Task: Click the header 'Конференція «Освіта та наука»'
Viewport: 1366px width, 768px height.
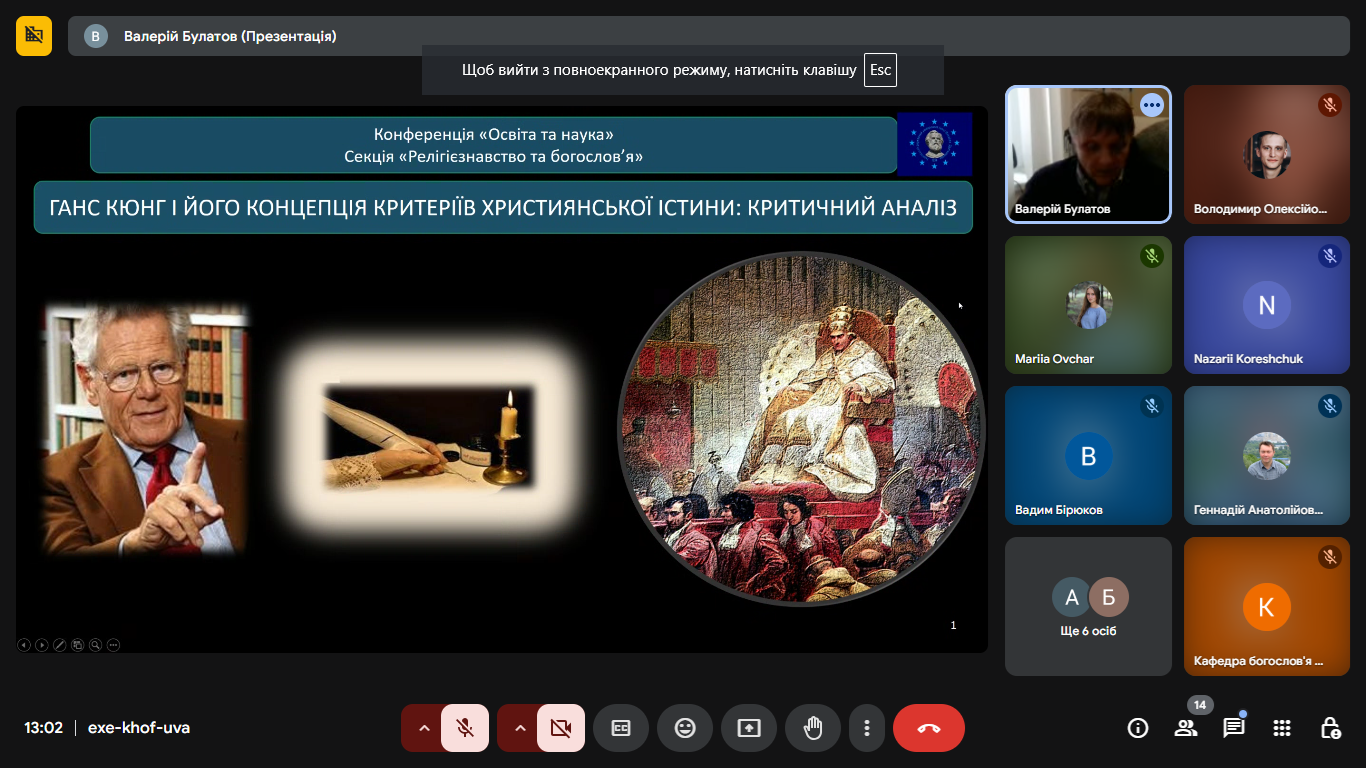Action: (494, 134)
